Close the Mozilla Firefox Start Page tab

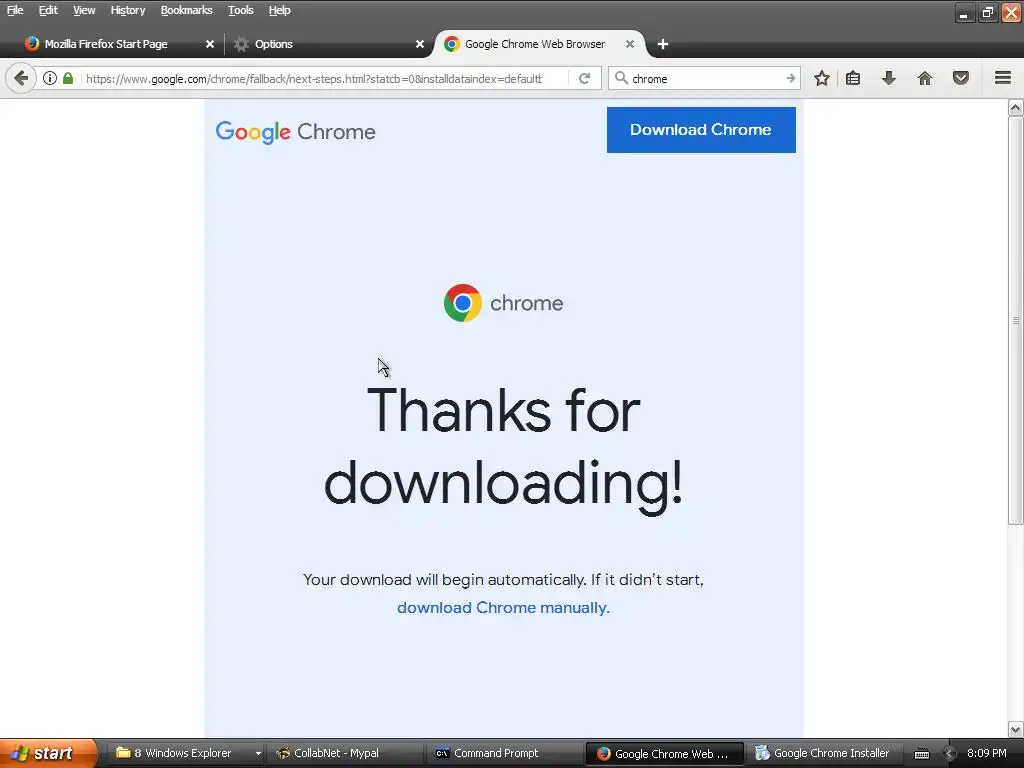[210, 44]
